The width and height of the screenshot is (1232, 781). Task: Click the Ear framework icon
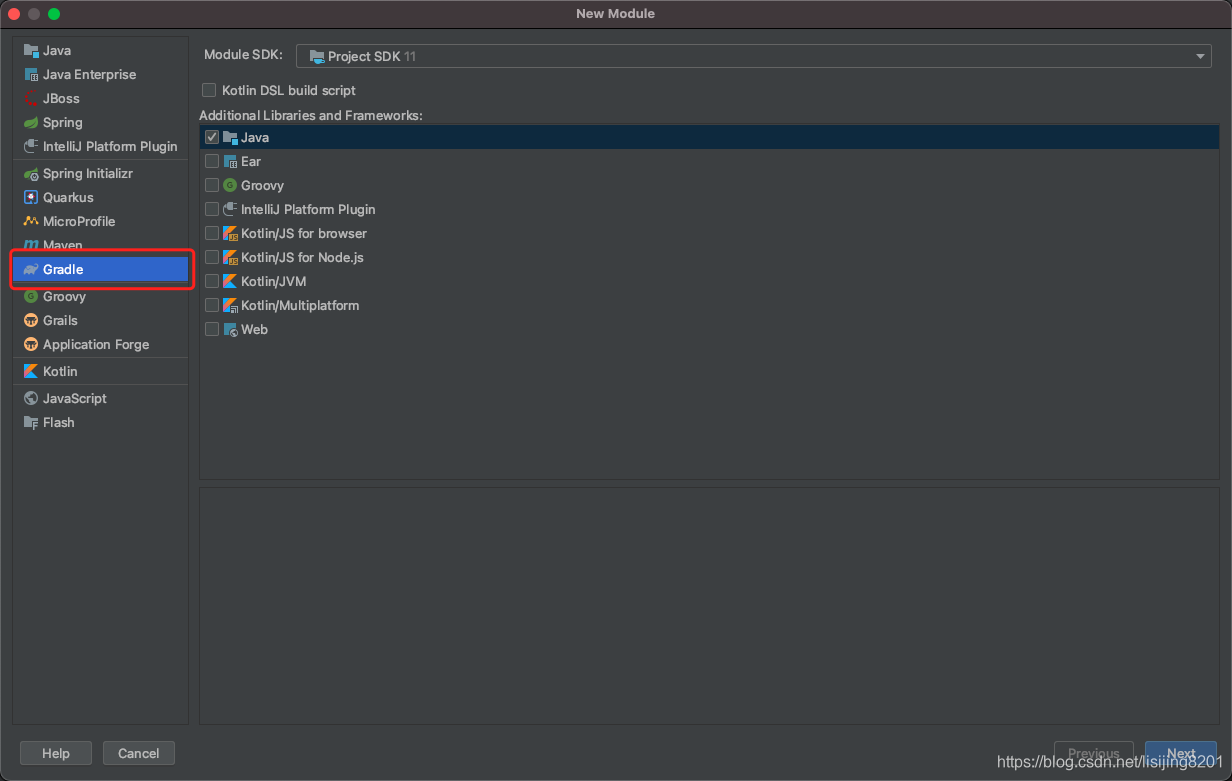click(x=230, y=161)
